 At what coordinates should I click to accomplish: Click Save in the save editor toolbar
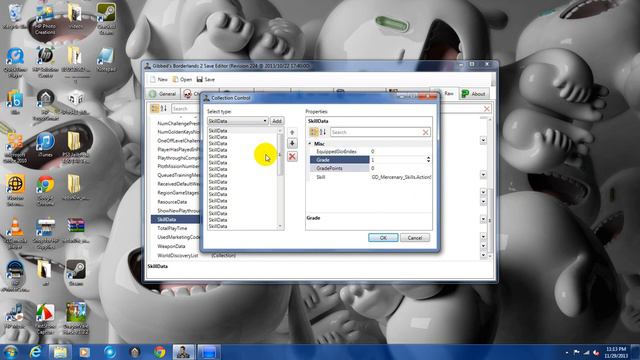206,79
